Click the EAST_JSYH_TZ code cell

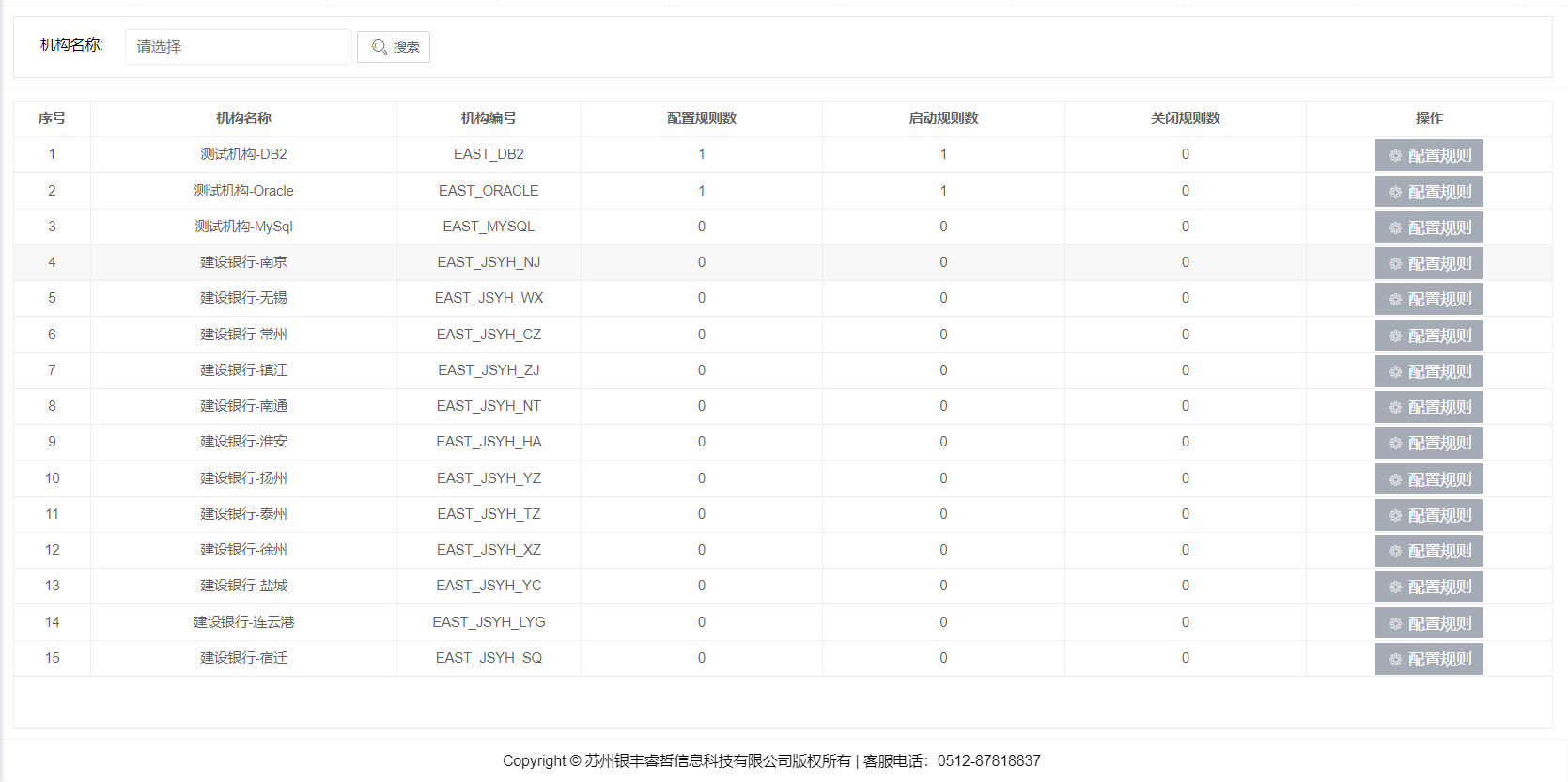pos(489,514)
